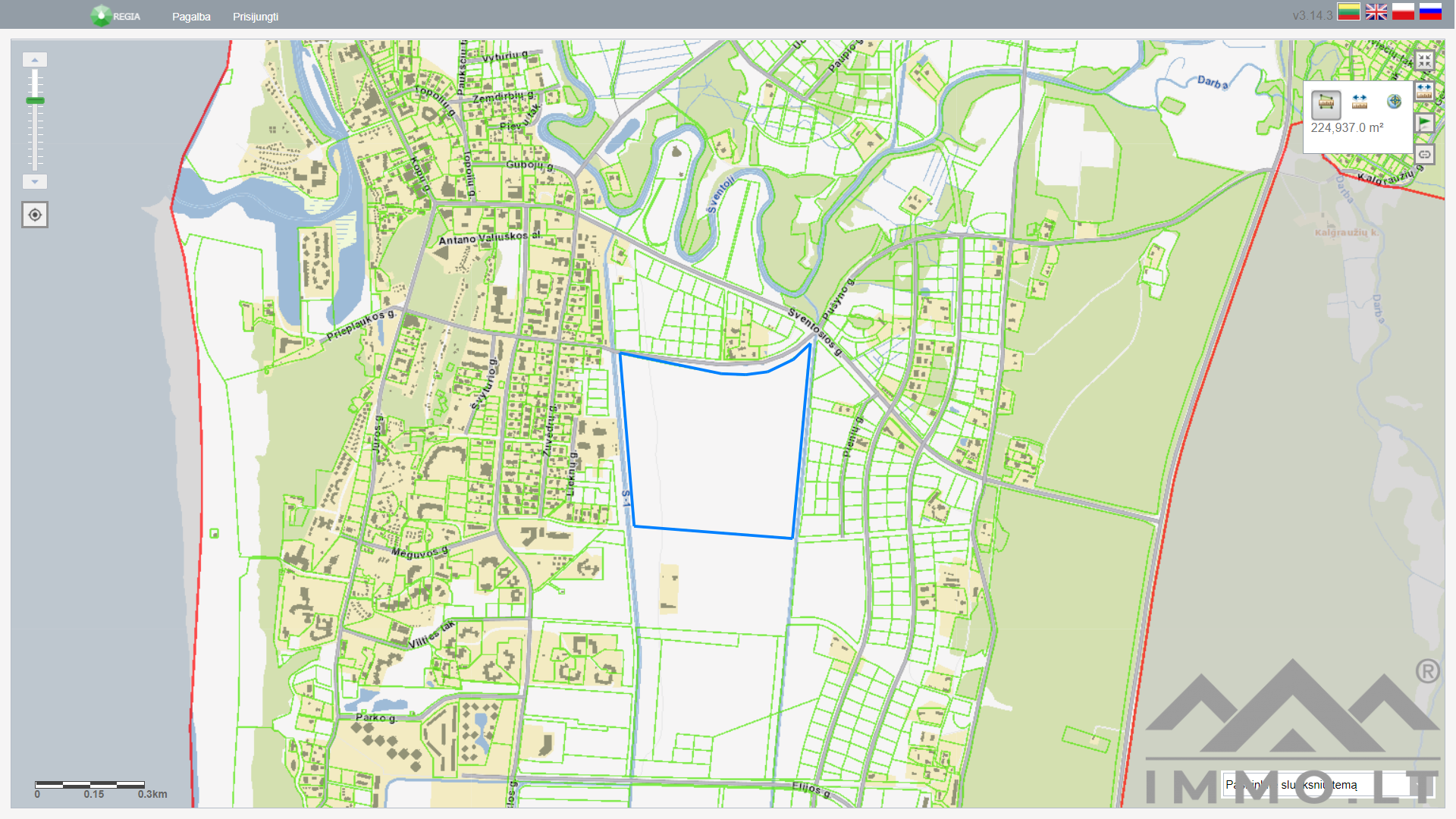Click the zoom in arrow above the zoom slider
The width and height of the screenshot is (1456, 819).
point(35,59)
